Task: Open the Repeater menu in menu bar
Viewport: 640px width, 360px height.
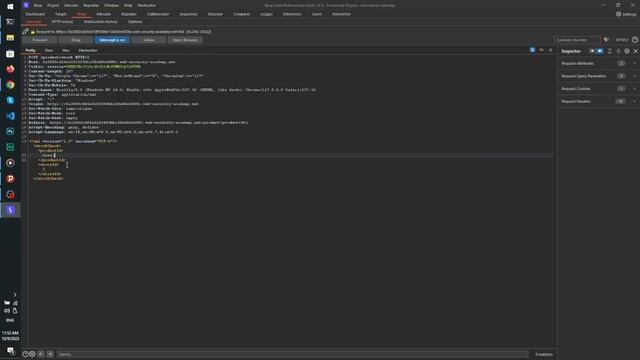Action: (91, 5)
